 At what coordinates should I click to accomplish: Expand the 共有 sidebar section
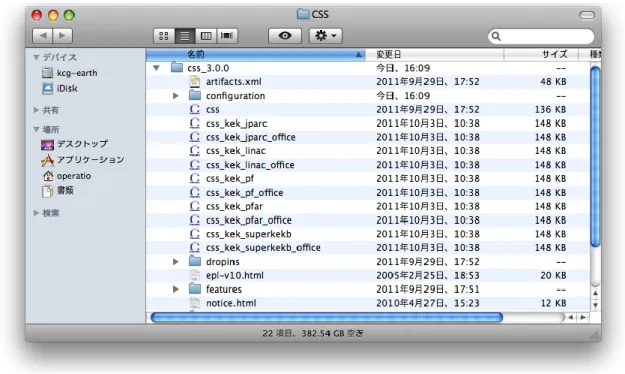click(36, 110)
